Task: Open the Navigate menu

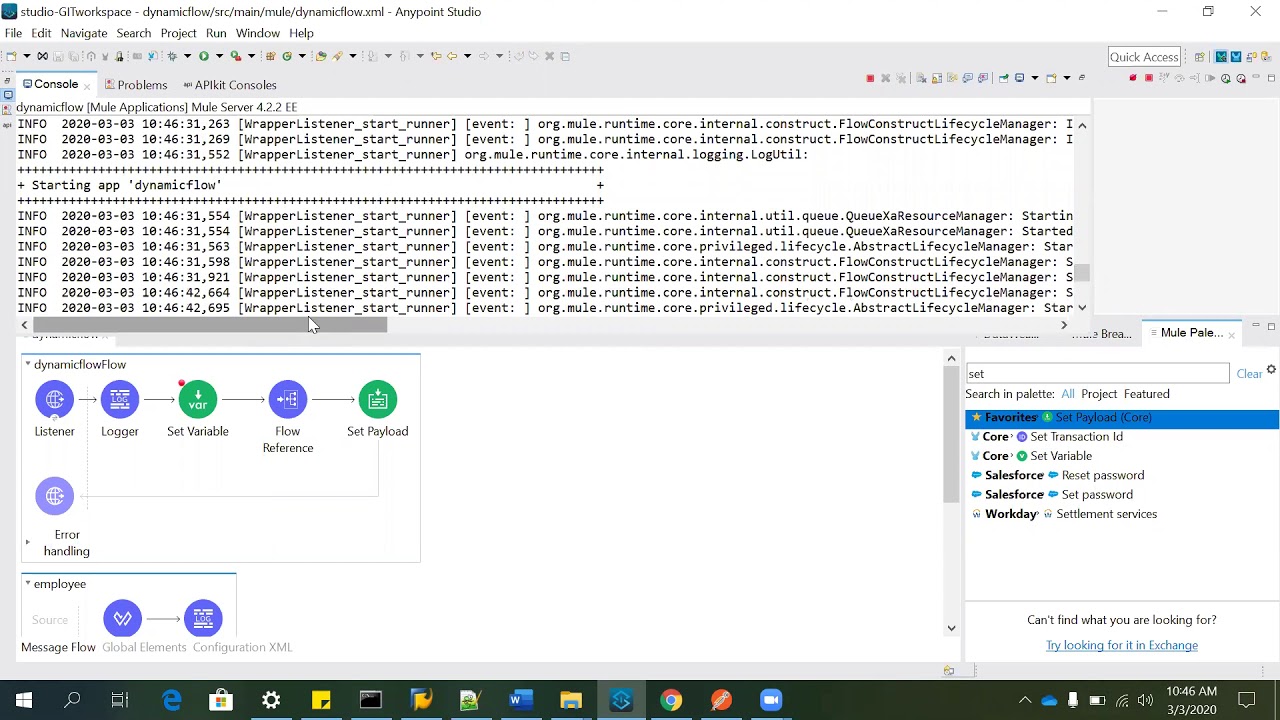Action: click(x=84, y=33)
